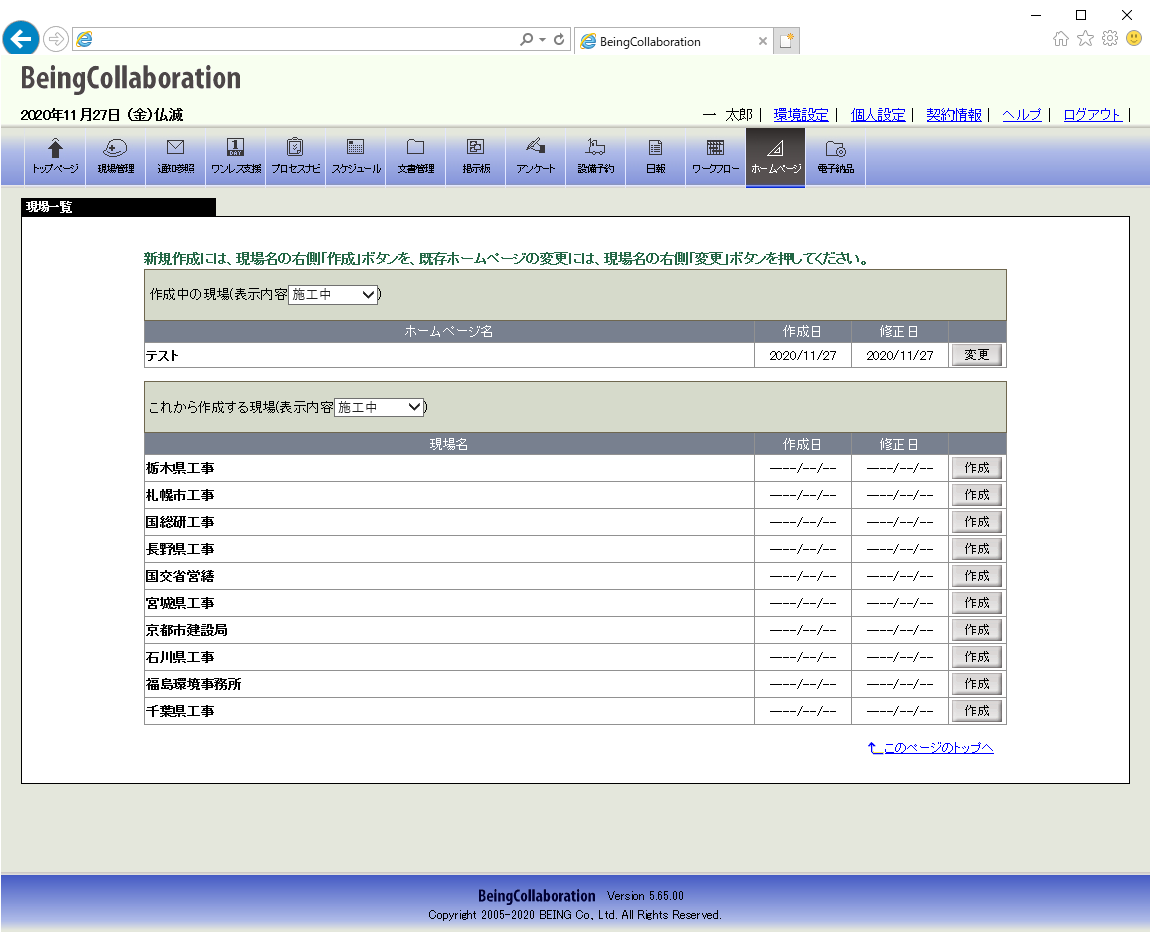Expand the これから作成する現場 display dropdown

tap(379, 407)
